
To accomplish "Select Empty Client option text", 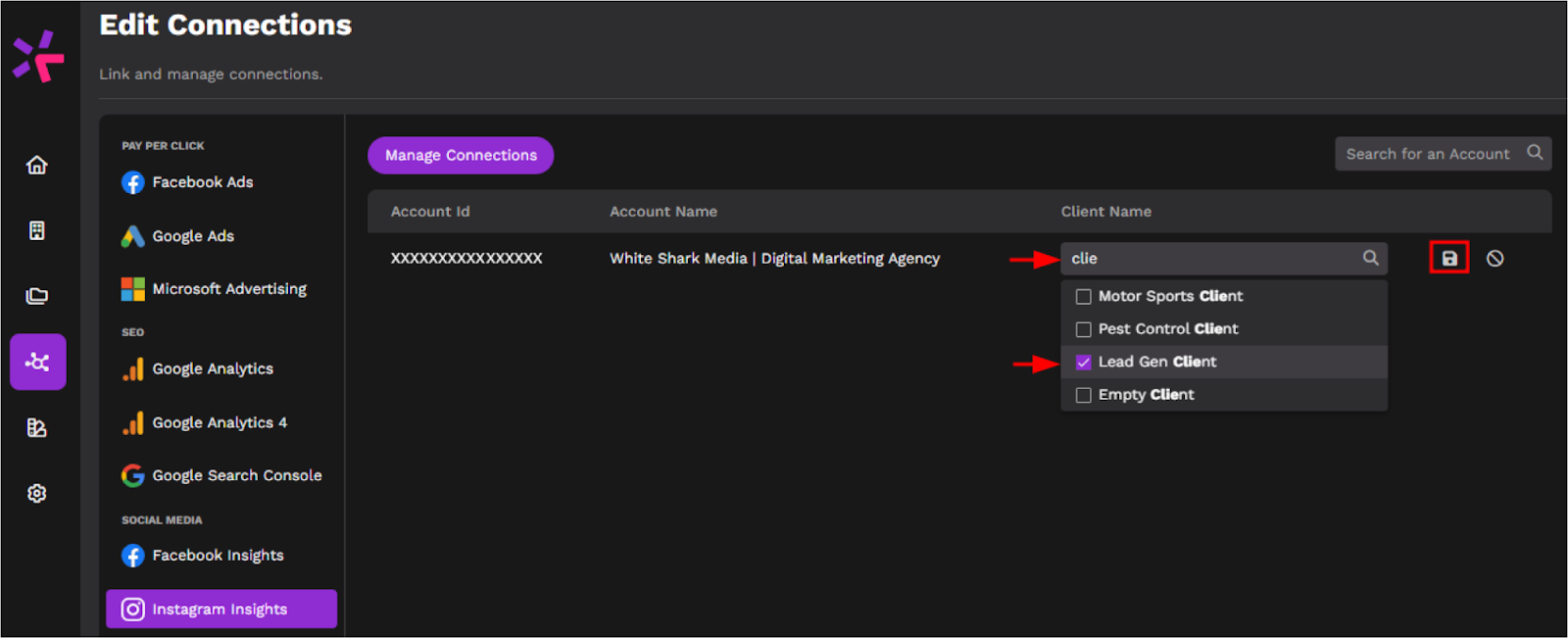I will [x=1146, y=395].
